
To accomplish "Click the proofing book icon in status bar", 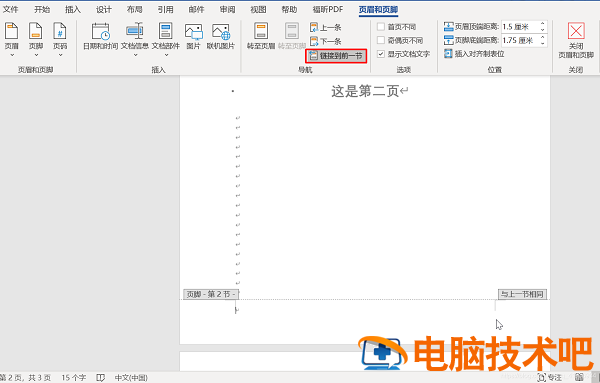I will click(100, 378).
